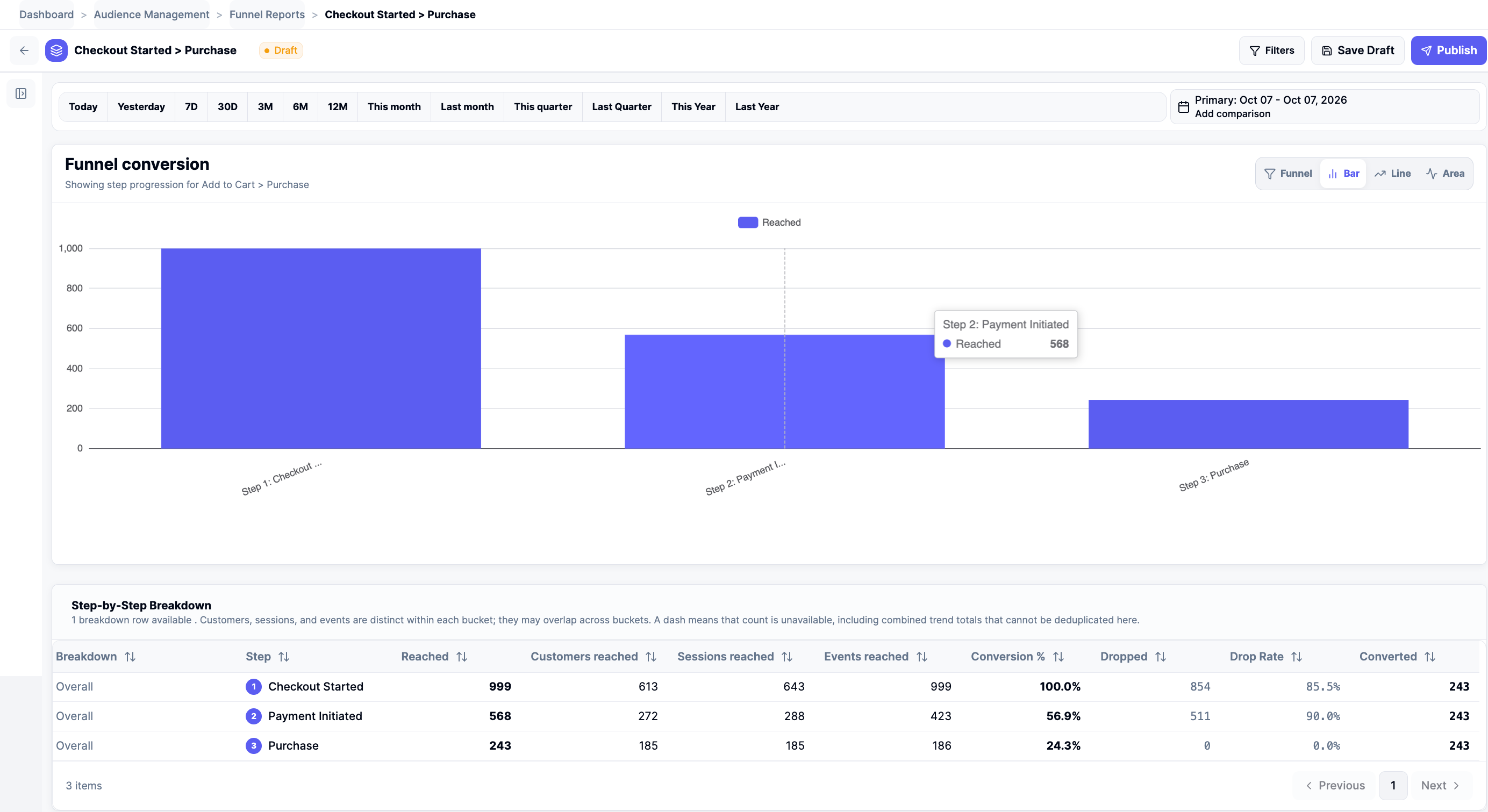Go to Funnel Reports breadcrumb

267,15
